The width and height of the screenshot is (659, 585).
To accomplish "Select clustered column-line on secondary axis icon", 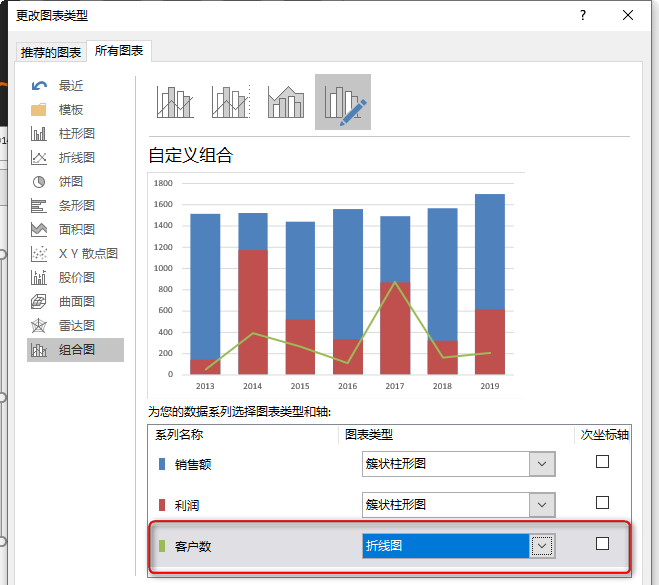I will click(230, 102).
